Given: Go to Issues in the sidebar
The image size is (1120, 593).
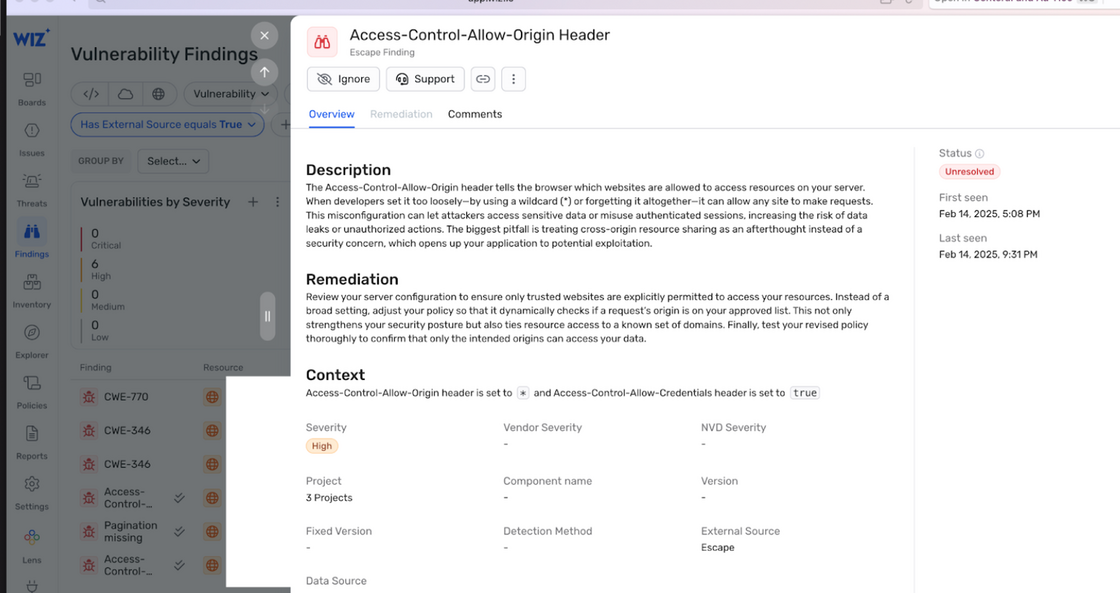Looking at the screenshot, I should click(x=31, y=139).
